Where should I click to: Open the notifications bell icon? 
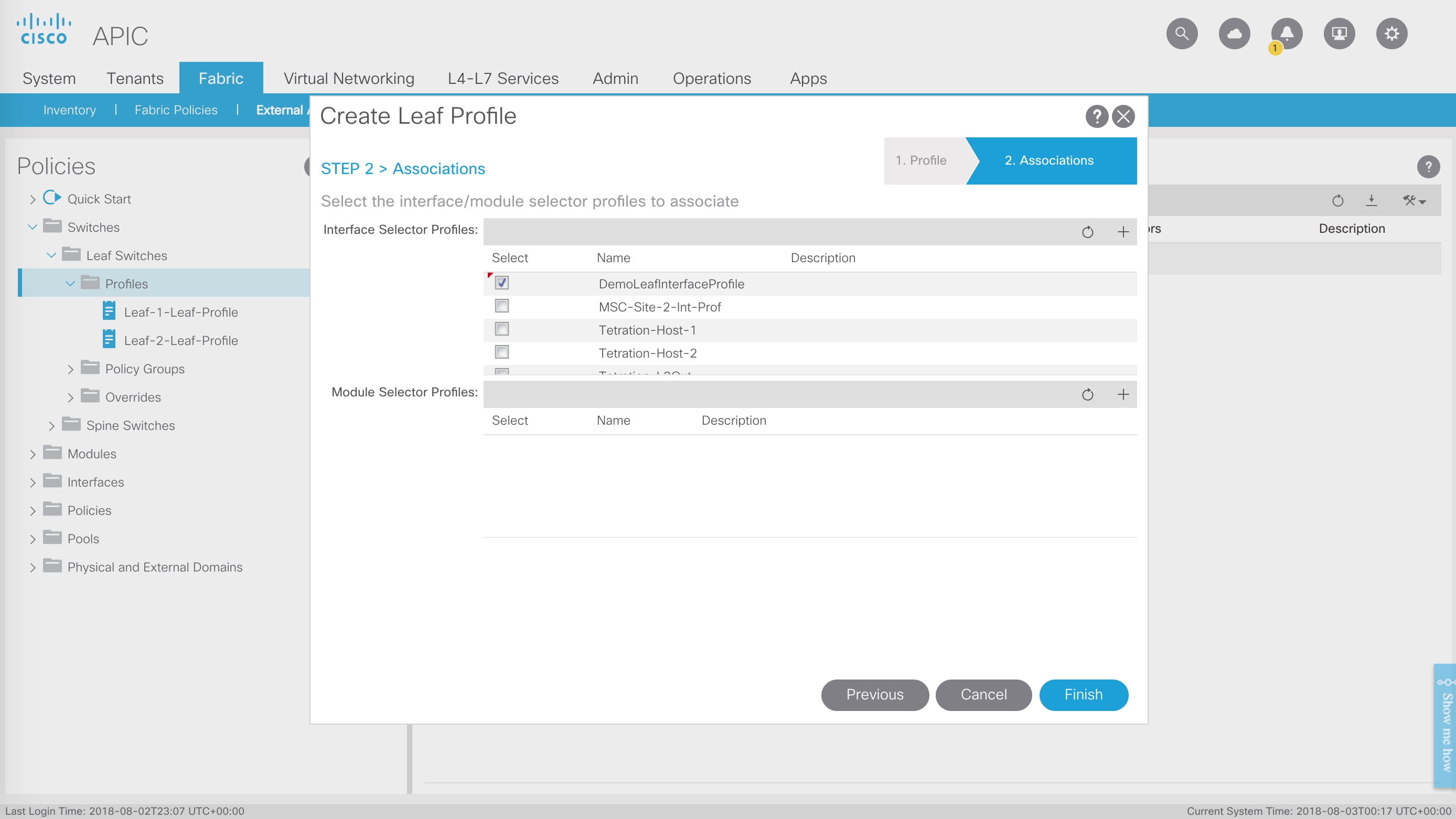[1287, 34]
